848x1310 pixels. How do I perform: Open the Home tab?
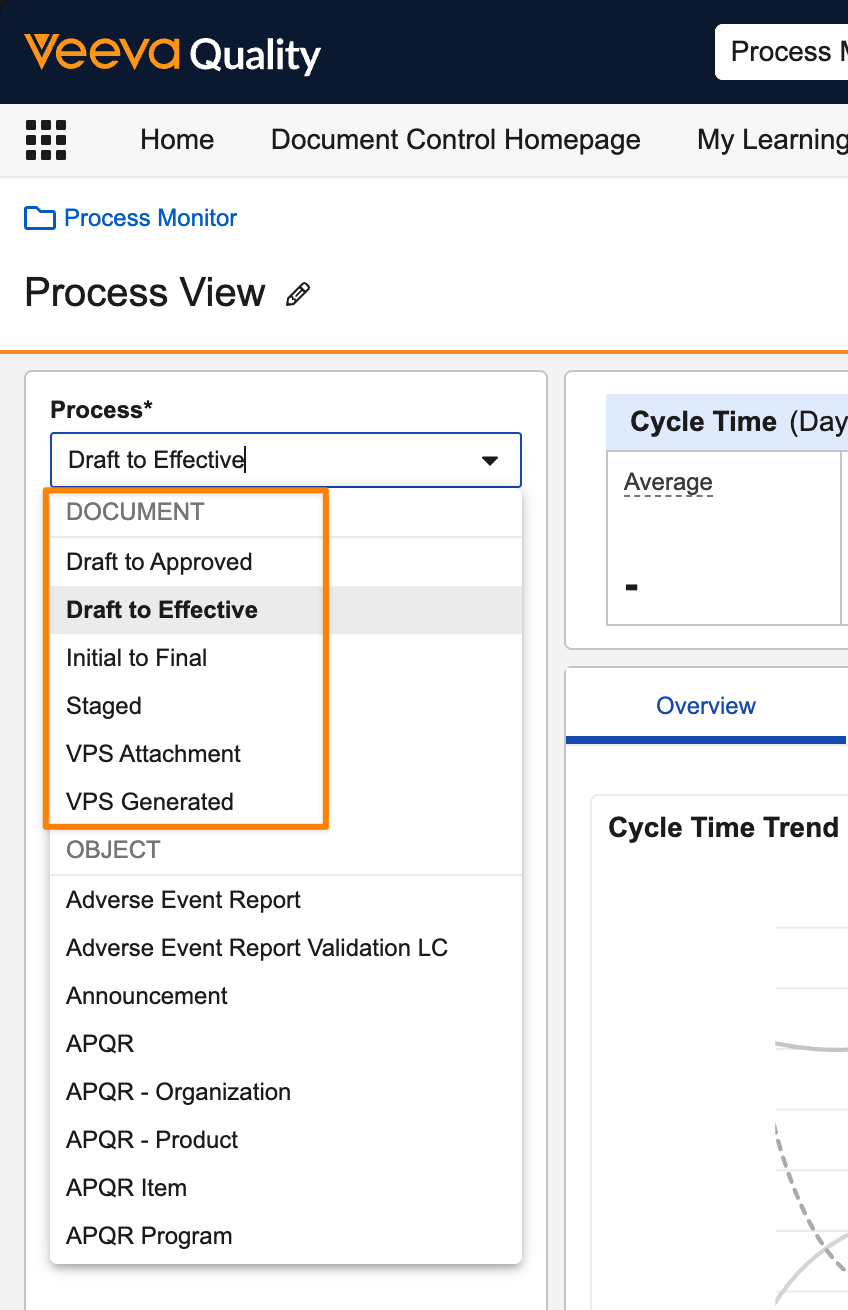(177, 140)
